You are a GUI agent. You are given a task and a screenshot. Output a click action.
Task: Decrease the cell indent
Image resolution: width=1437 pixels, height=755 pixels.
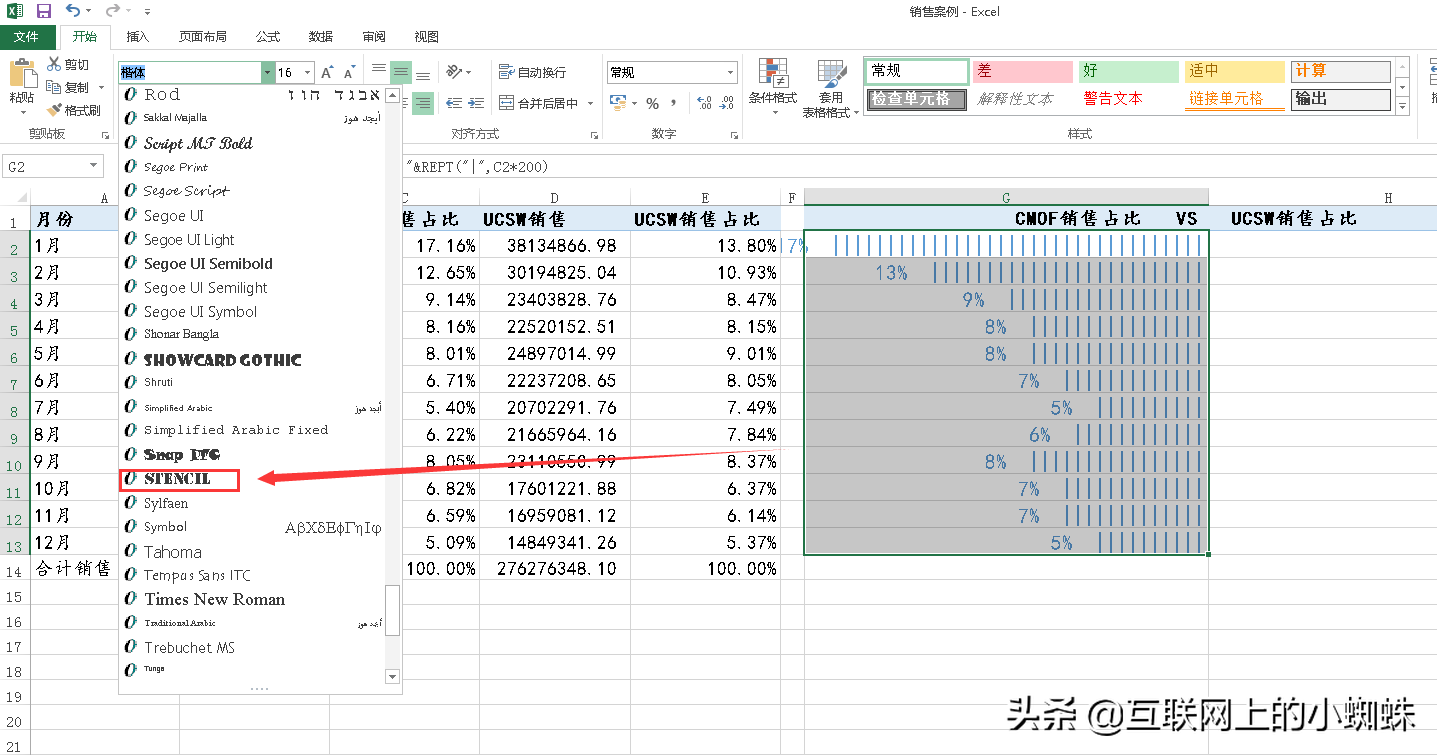[x=454, y=103]
